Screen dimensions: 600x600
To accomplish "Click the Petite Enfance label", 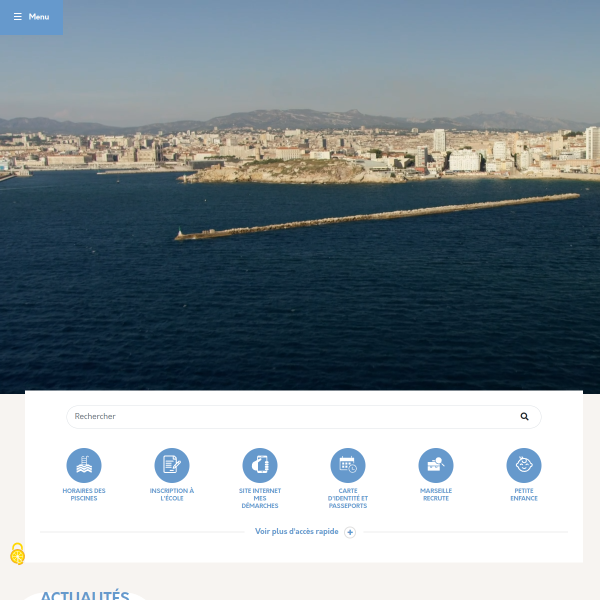I will pyautogui.click(x=524, y=494).
